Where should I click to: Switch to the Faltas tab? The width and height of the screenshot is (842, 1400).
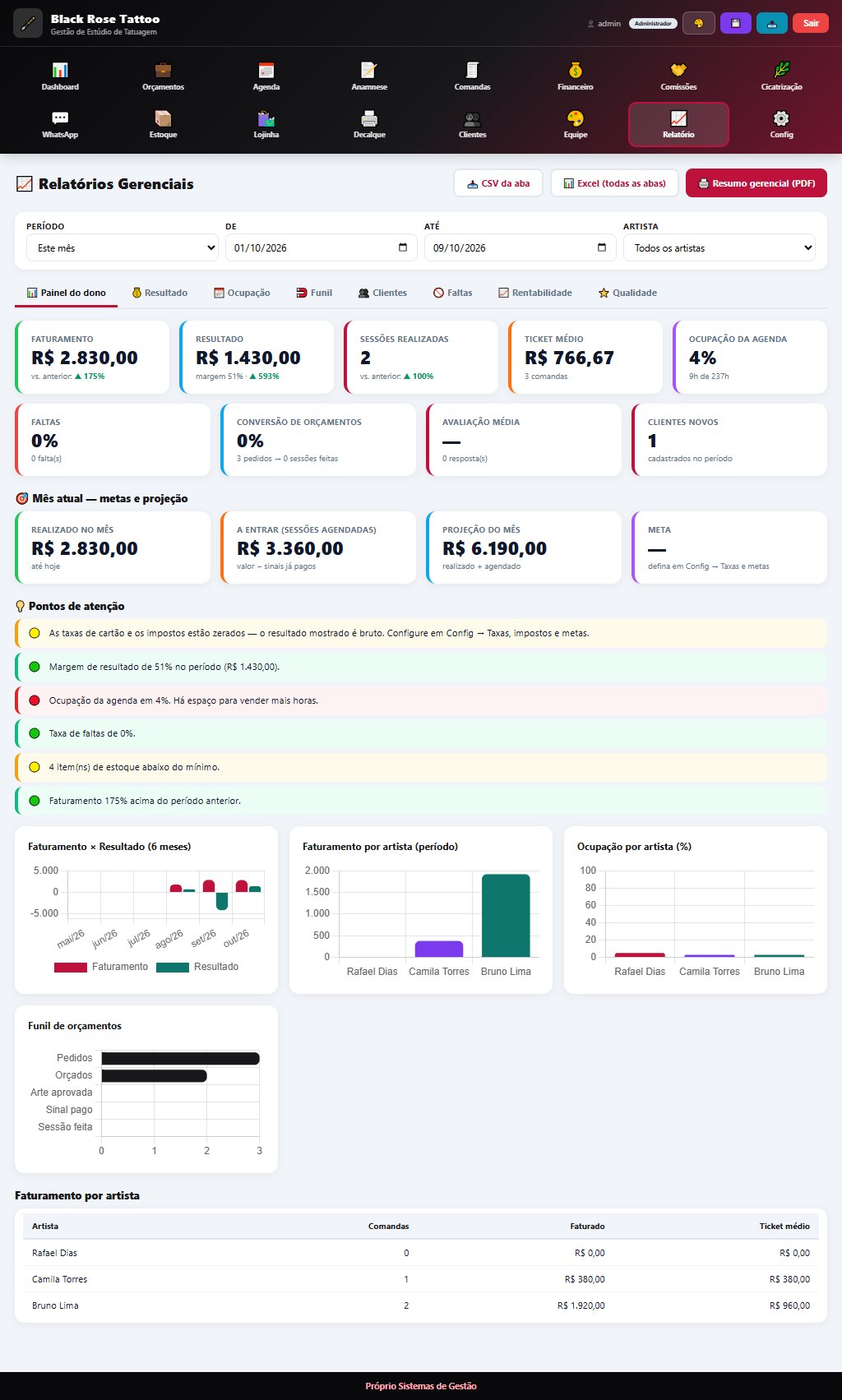pyautogui.click(x=453, y=293)
